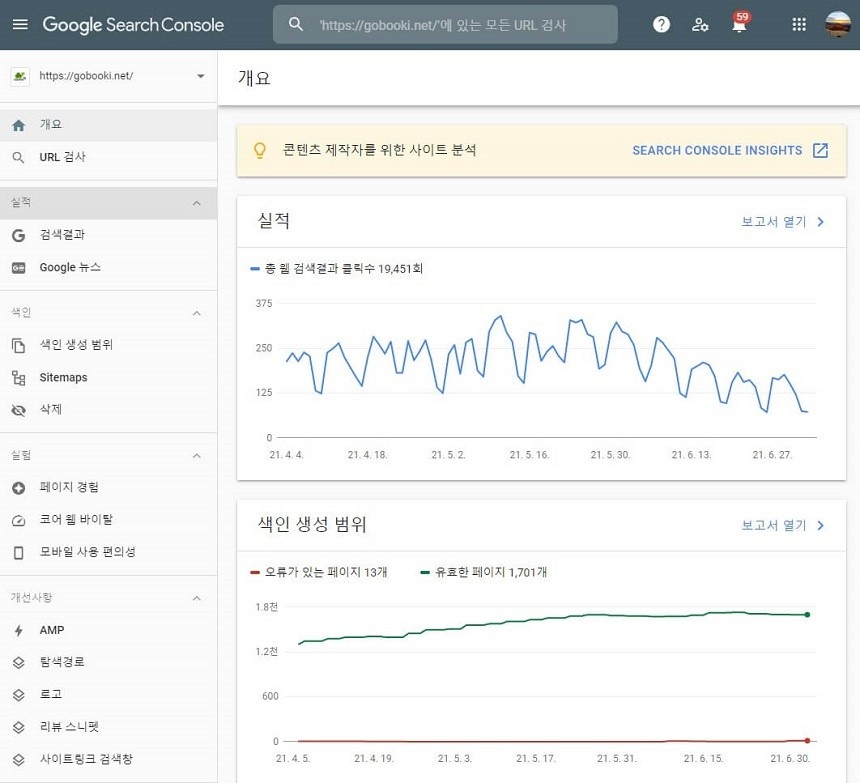Click the AMP lightning bolt icon

tap(19, 631)
